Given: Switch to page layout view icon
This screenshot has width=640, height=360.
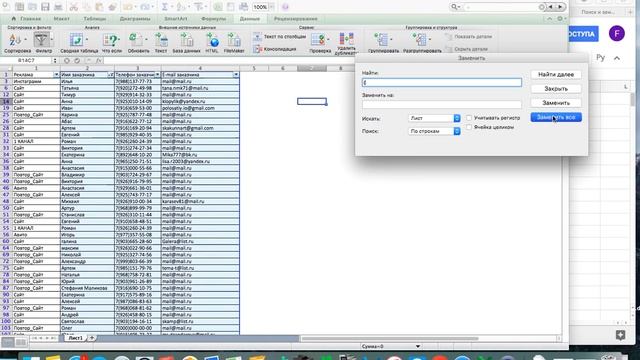Looking at the screenshot, I should pyautogui.click(x=21, y=342).
